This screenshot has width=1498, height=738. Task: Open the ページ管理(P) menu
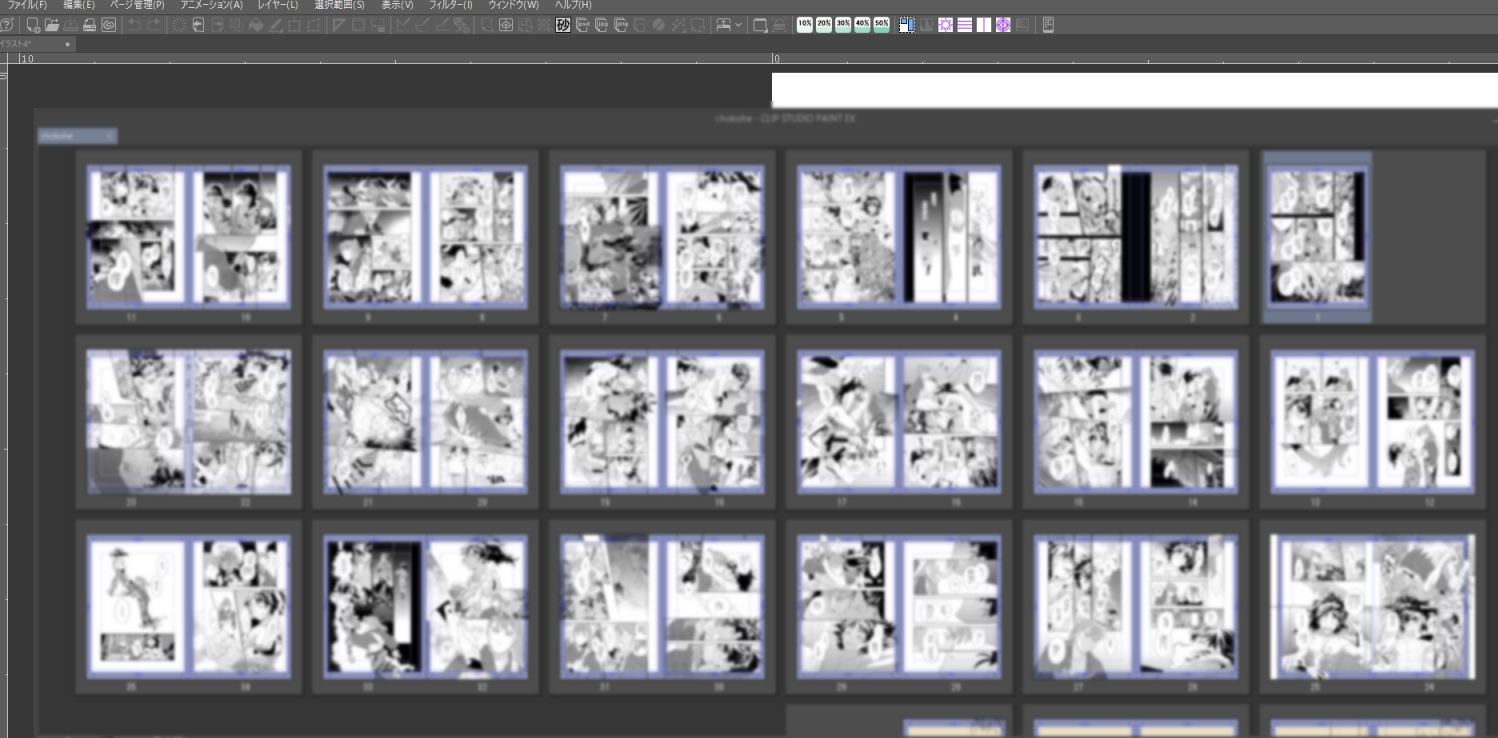[x=137, y=6]
